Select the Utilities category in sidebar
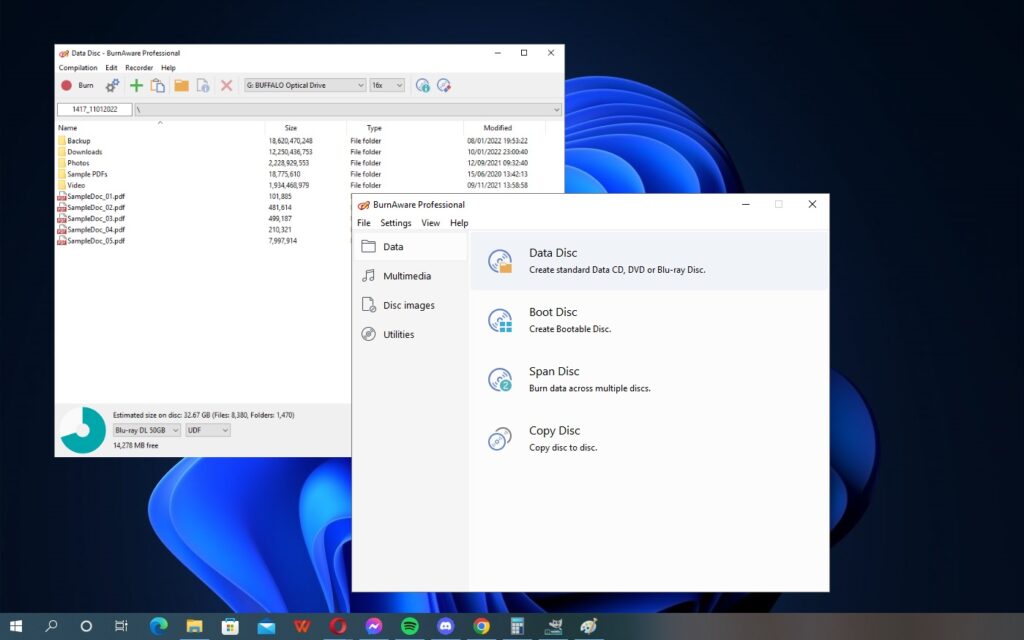The image size is (1024, 640). (410, 334)
